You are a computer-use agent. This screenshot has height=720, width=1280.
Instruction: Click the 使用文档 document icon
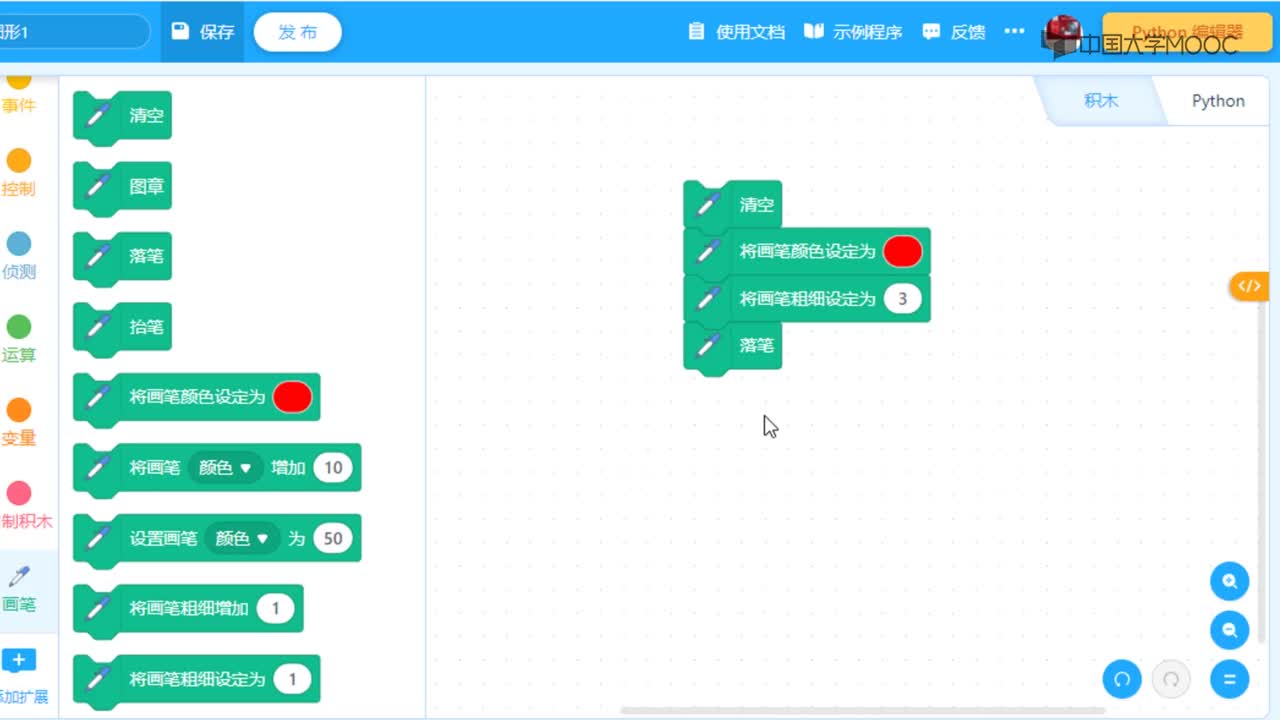[x=697, y=32]
